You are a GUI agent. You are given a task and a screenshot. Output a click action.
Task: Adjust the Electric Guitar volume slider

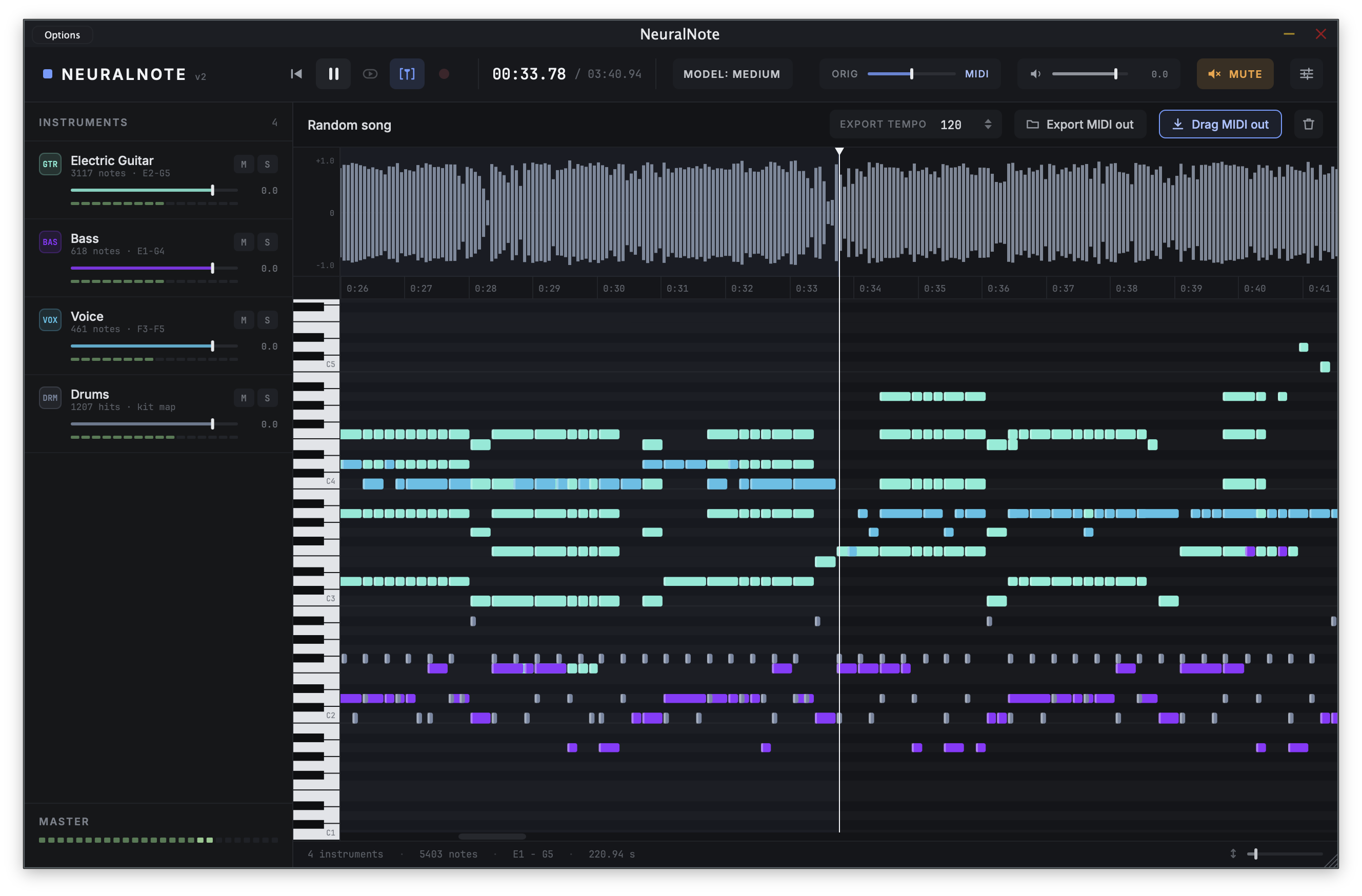[x=154, y=190]
